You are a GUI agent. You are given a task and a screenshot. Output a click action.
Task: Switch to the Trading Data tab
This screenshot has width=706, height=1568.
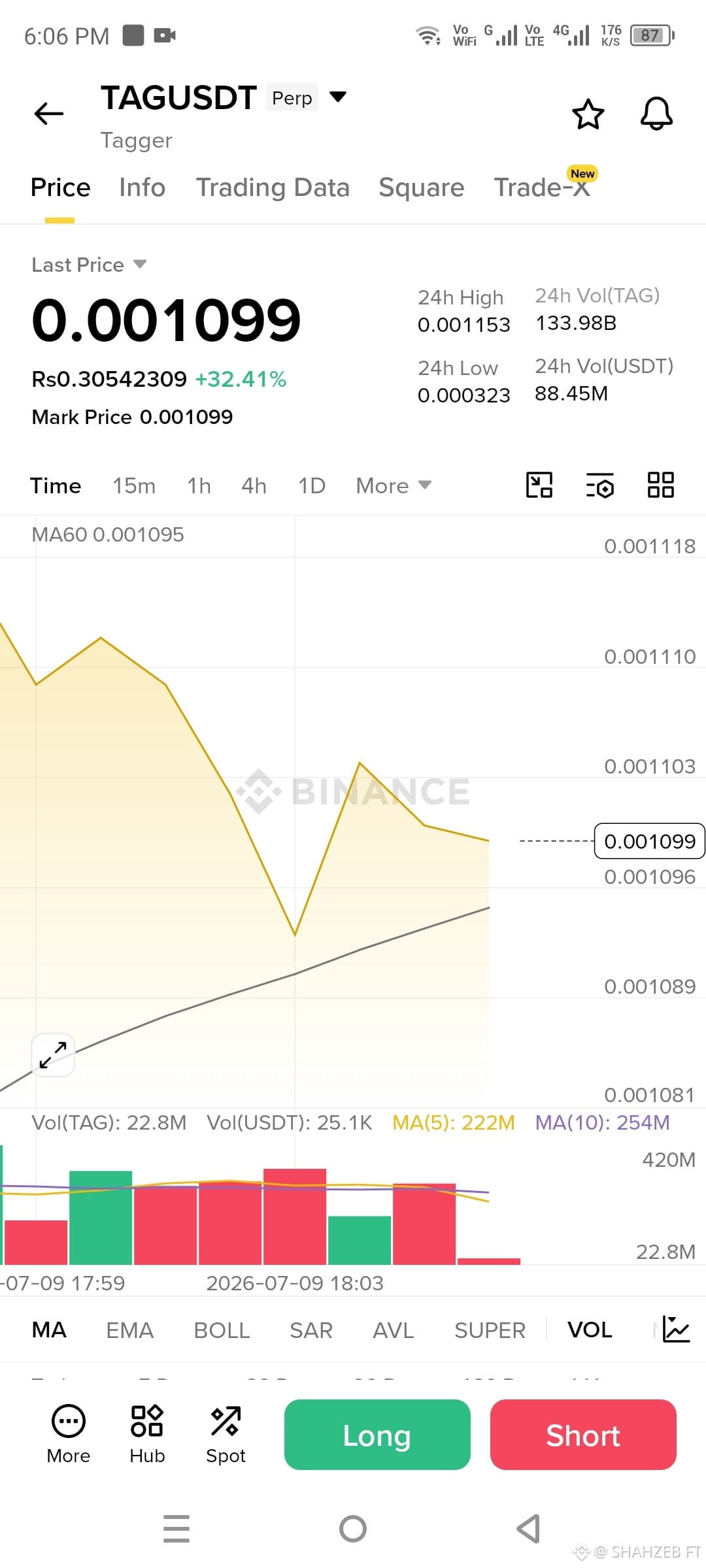pos(273,188)
